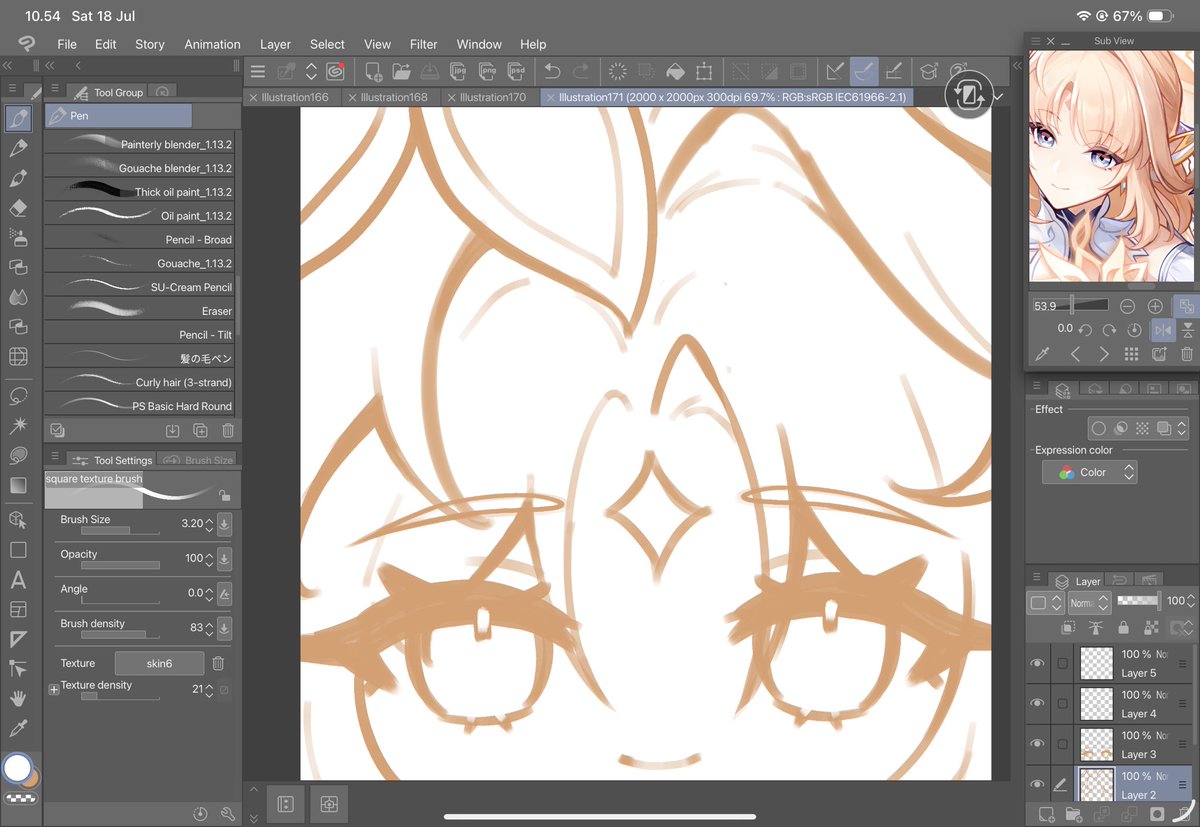This screenshot has height=827, width=1200.
Task: Check the box next to Layer 3
Action: [1062, 744]
